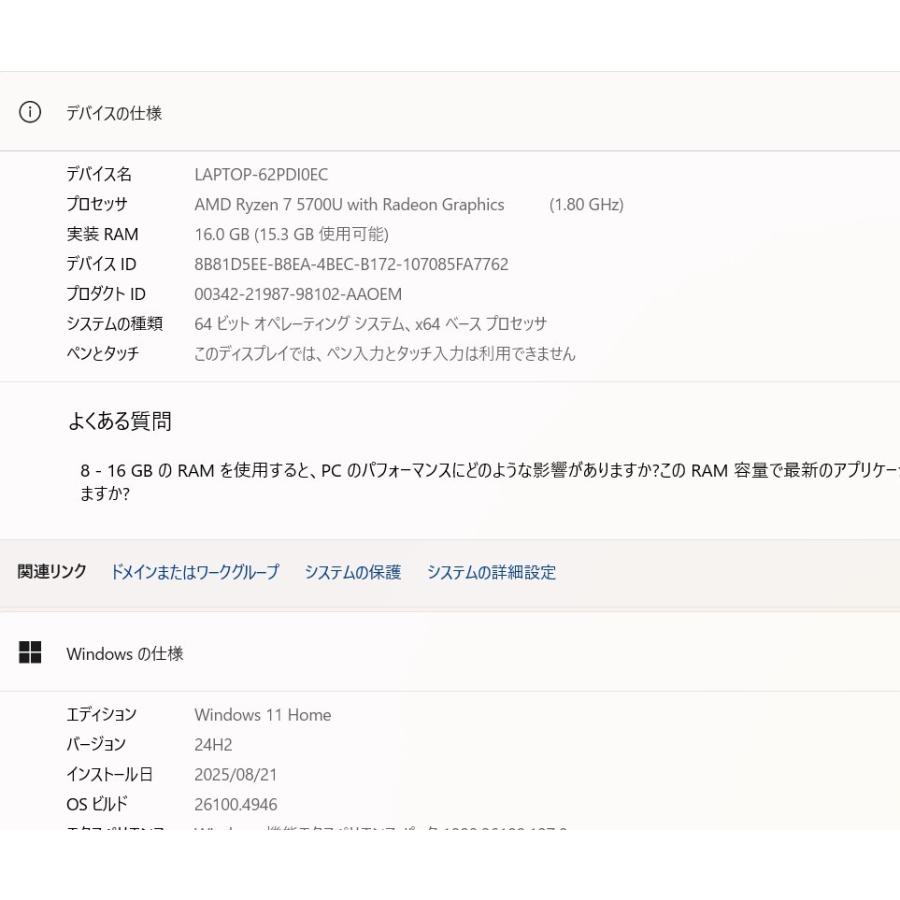Click the よくある質問 heading
Screen dimensions: 900x900
point(119,421)
